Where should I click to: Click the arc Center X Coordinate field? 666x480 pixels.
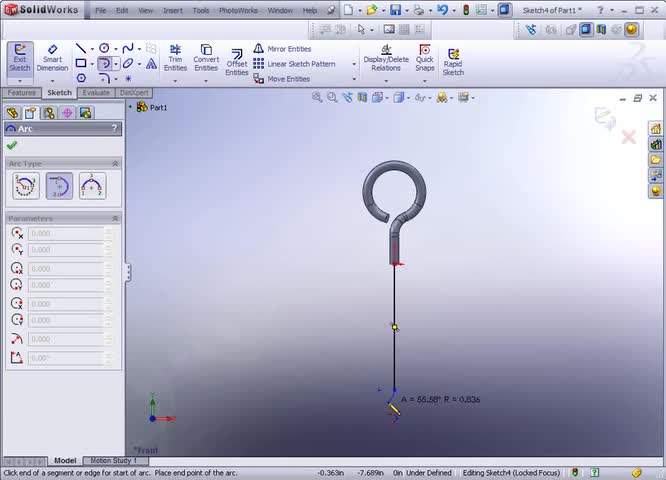coord(66,234)
